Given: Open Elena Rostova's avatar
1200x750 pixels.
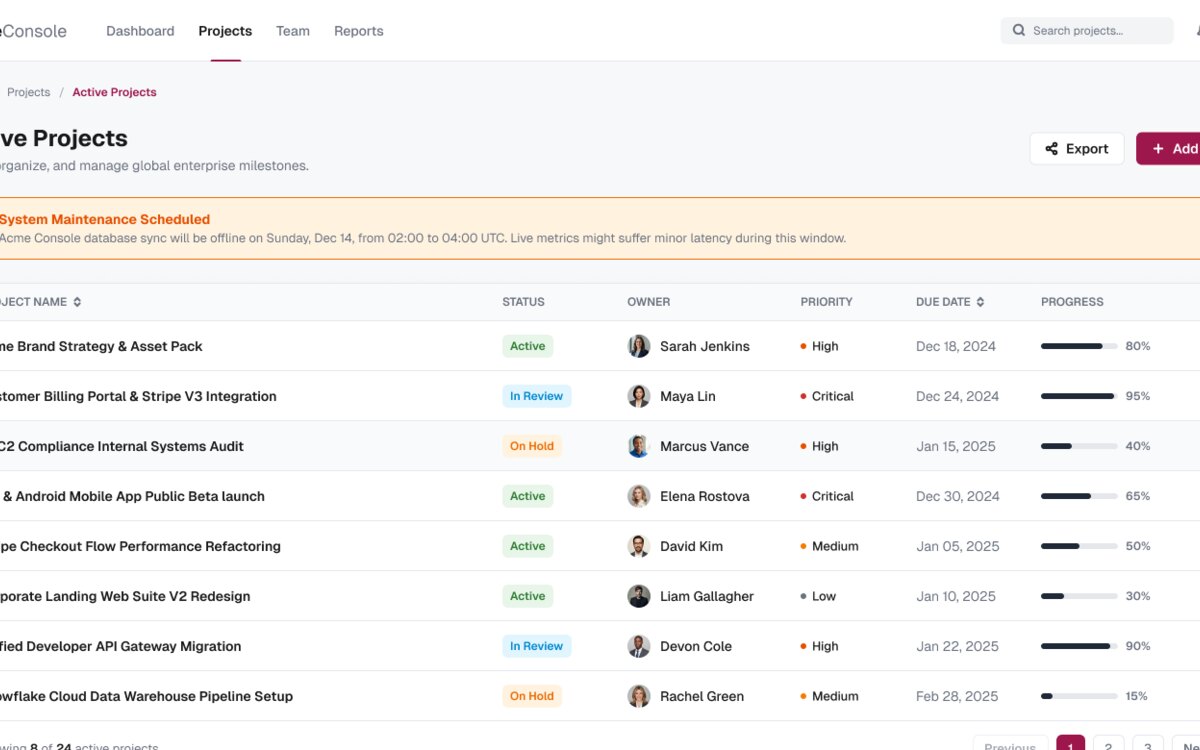Looking at the screenshot, I should coord(639,496).
